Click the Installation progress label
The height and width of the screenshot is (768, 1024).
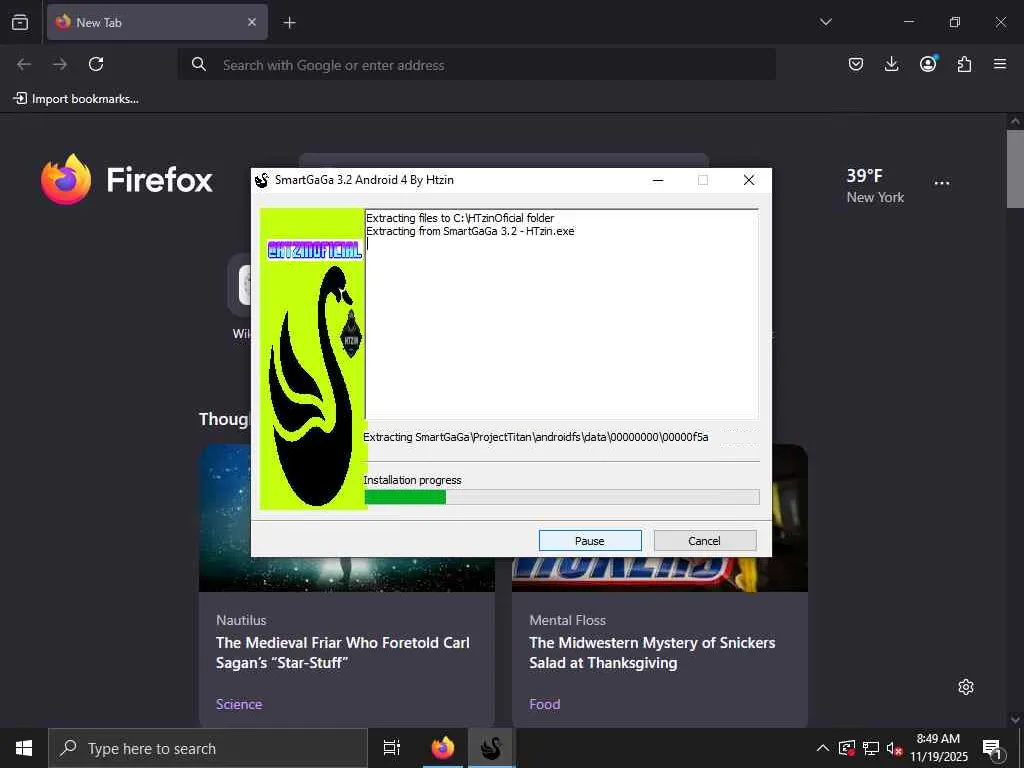tap(412, 480)
